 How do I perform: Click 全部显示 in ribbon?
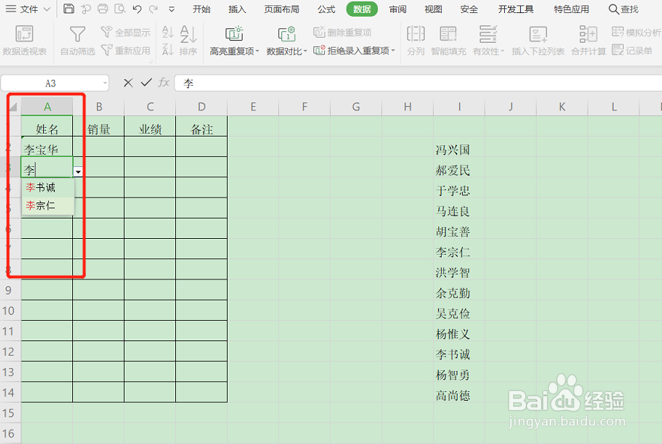(125, 32)
